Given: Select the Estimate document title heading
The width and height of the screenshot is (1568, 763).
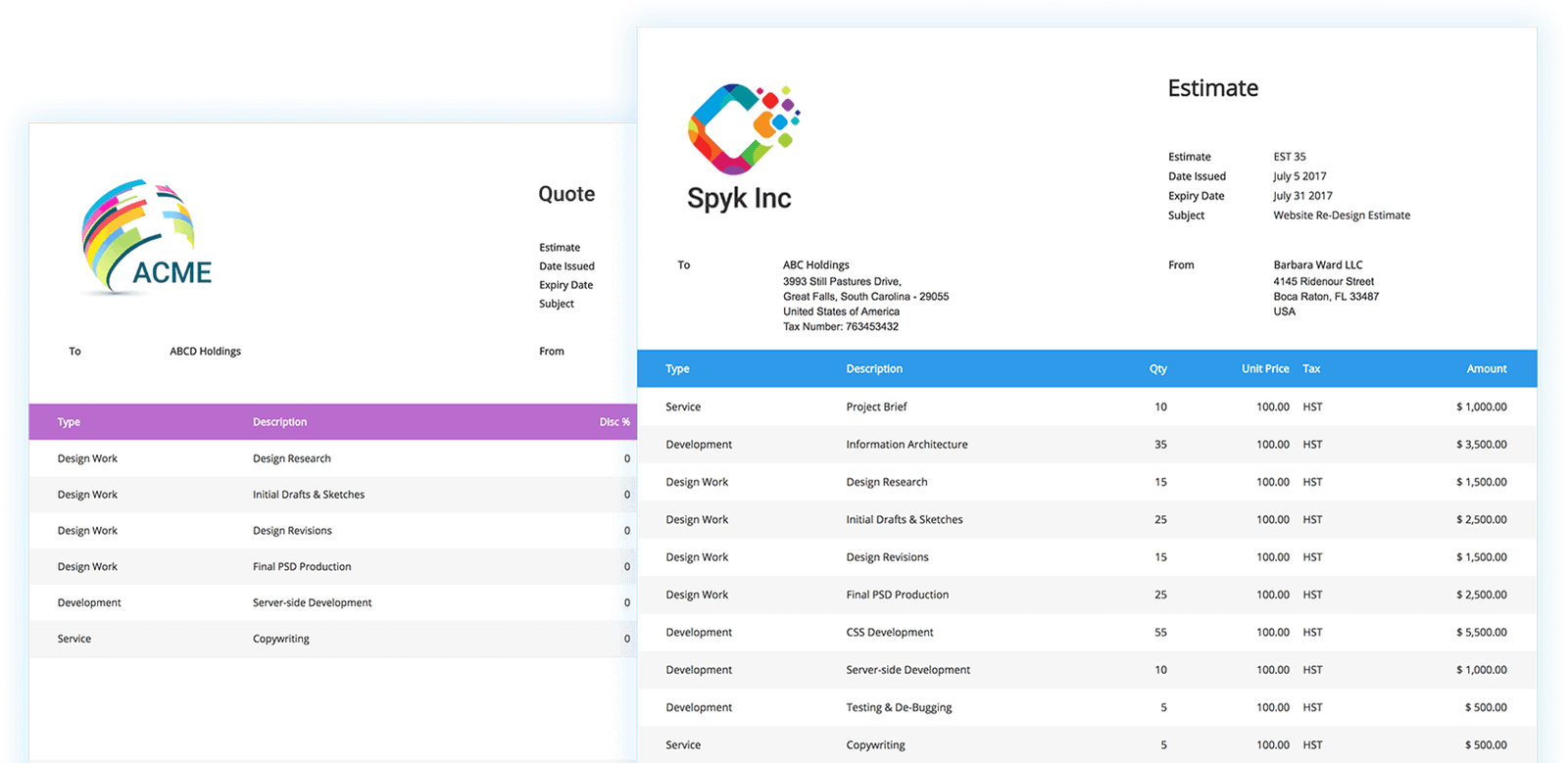Looking at the screenshot, I should [1212, 88].
